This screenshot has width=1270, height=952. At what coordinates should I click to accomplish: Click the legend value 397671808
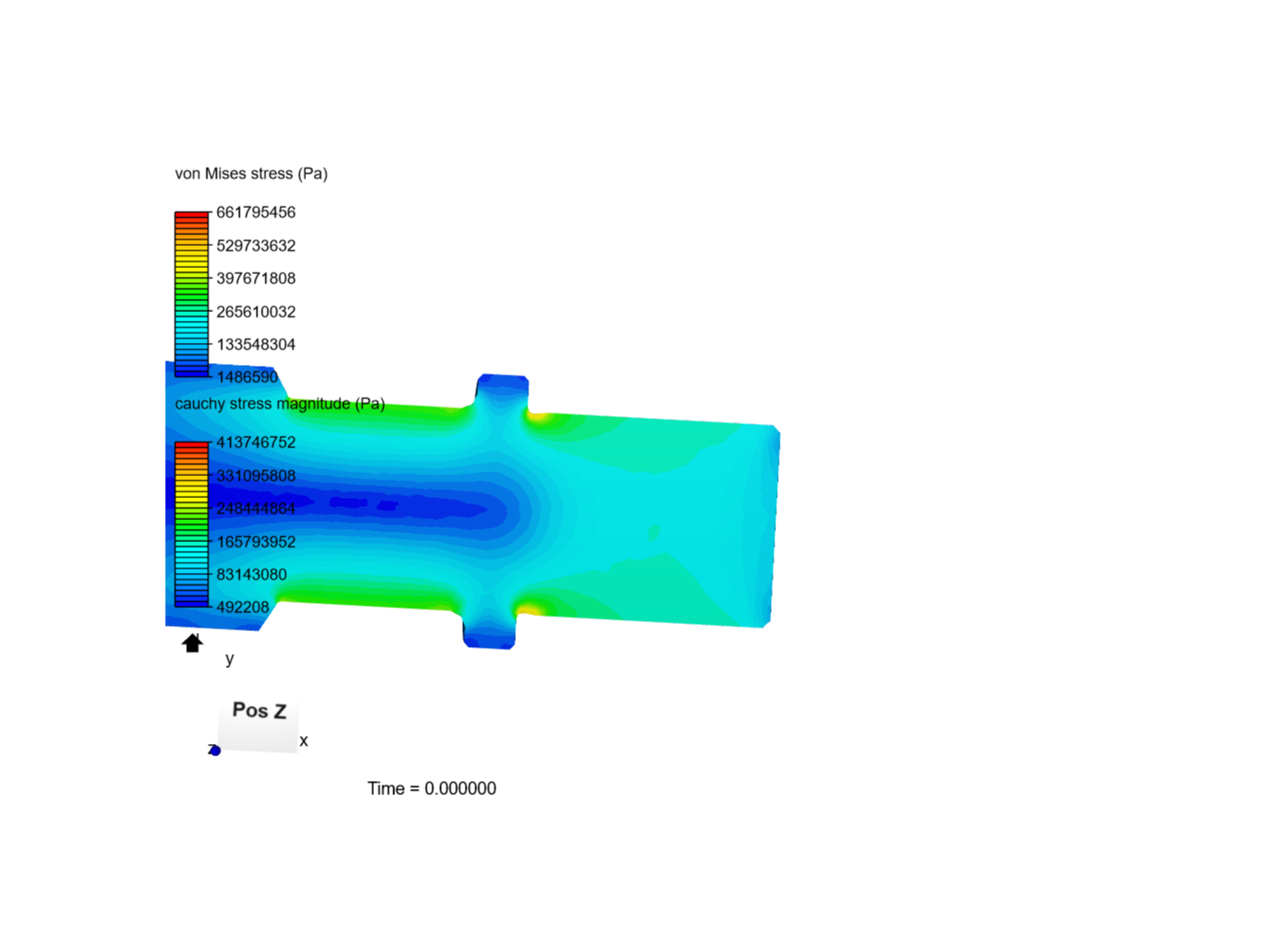256,279
